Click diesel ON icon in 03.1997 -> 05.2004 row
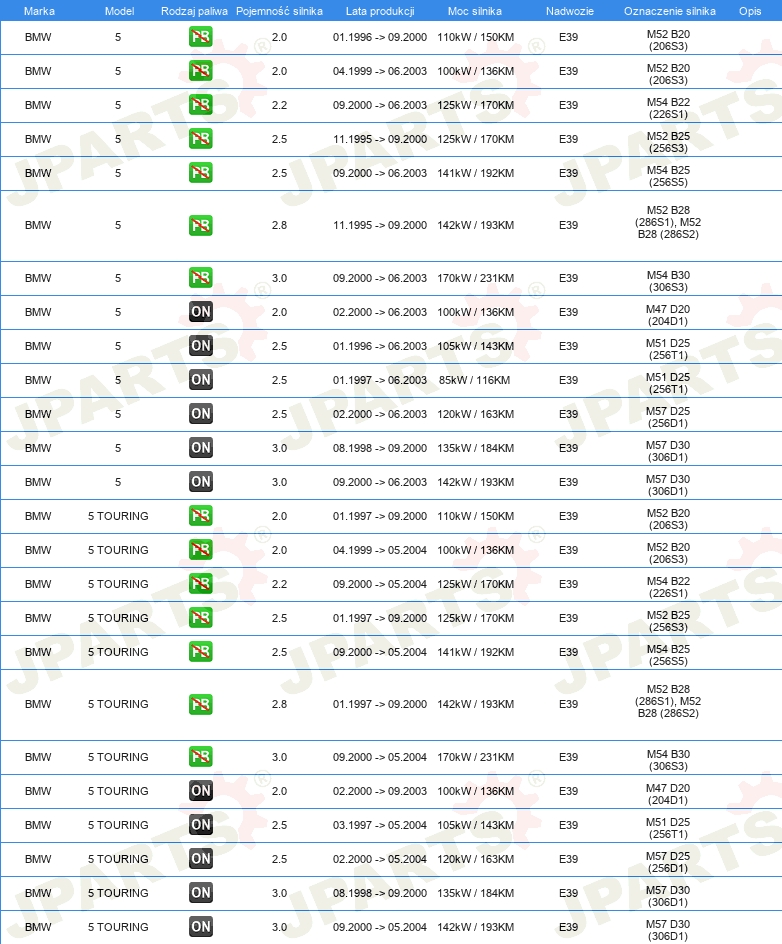This screenshot has width=782, height=944. pos(200,825)
